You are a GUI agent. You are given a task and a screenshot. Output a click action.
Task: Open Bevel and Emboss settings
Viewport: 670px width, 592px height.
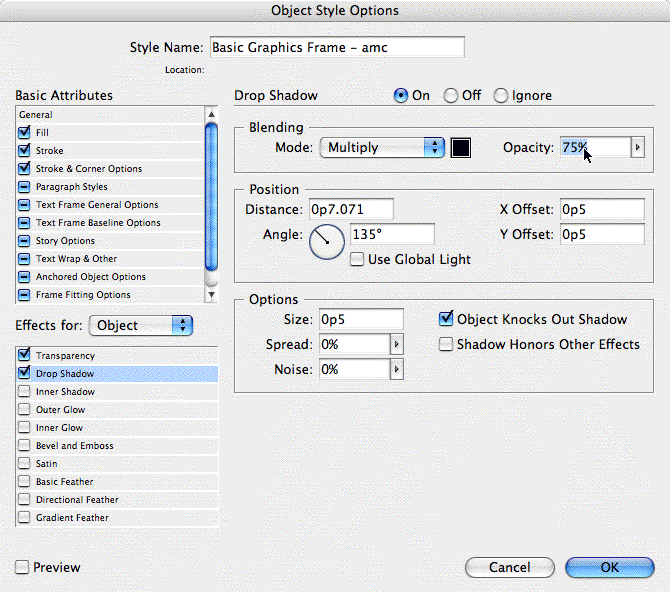pyautogui.click(x=117, y=445)
